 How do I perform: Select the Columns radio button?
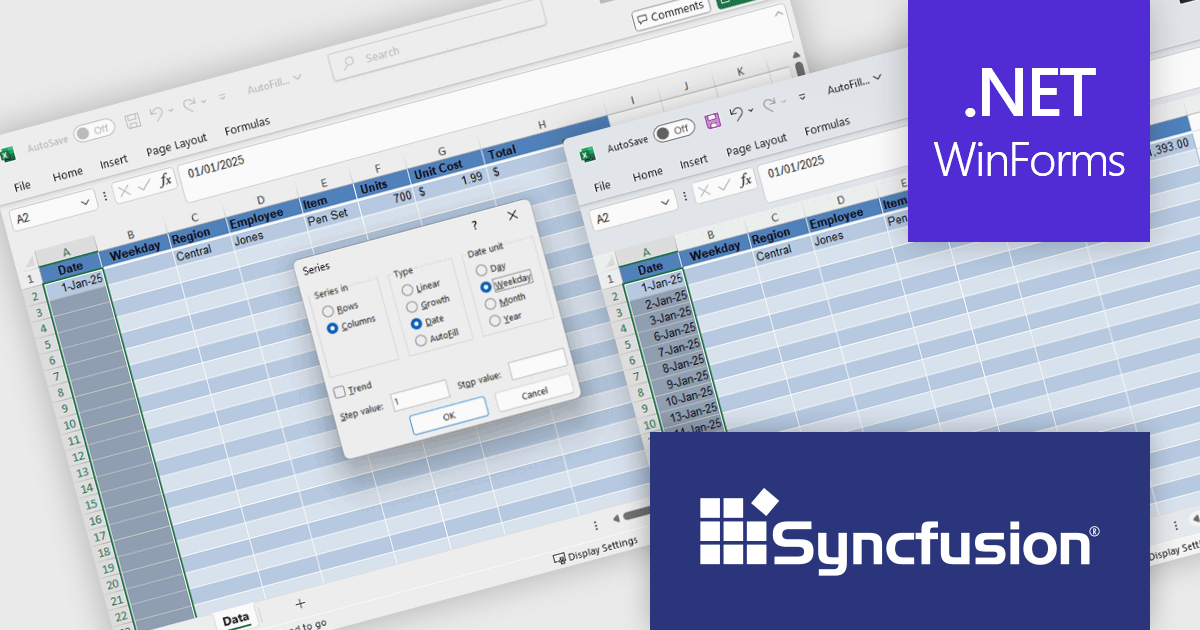(x=331, y=327)
